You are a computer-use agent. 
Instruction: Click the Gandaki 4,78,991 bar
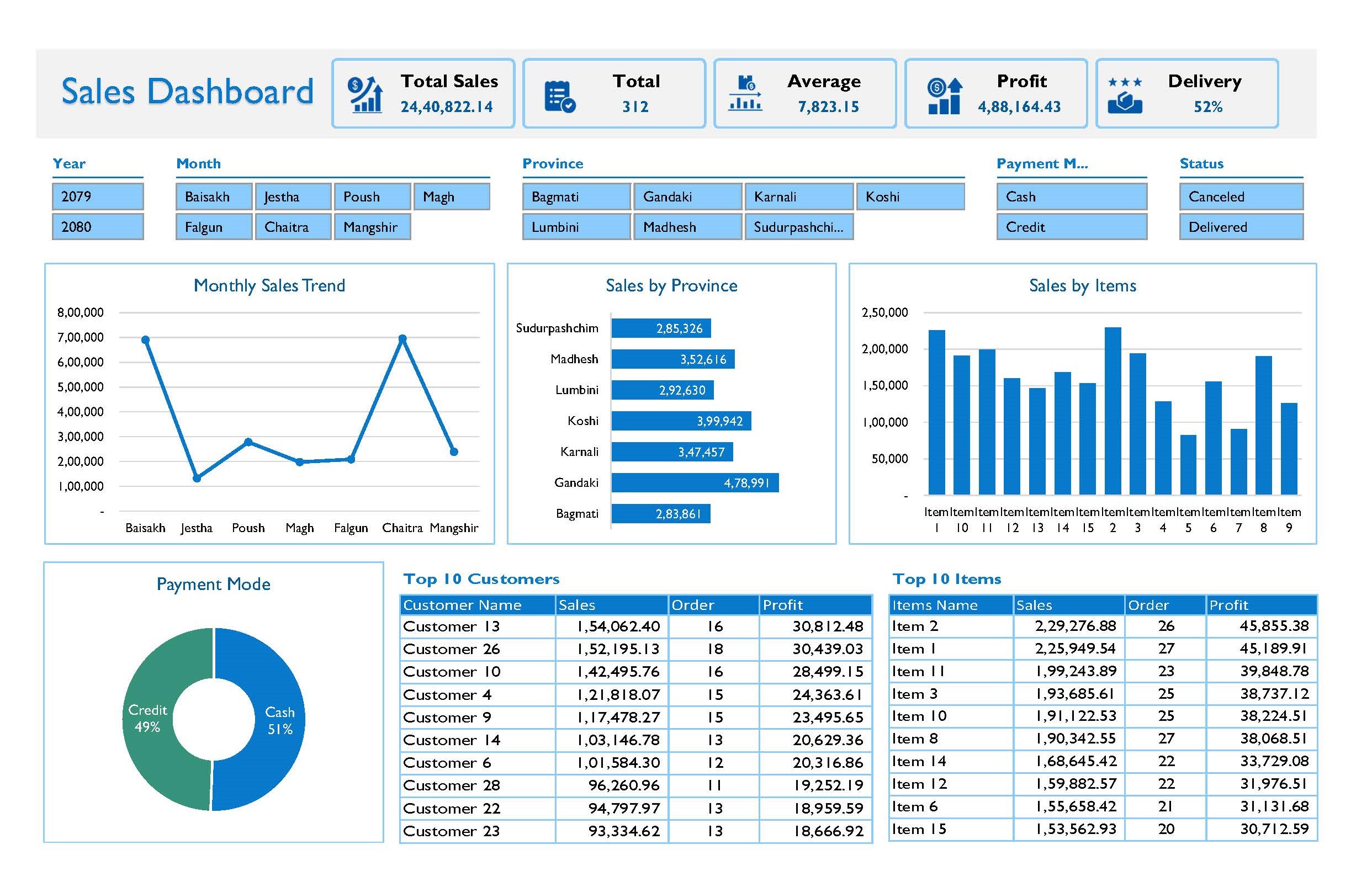[695, 482]
